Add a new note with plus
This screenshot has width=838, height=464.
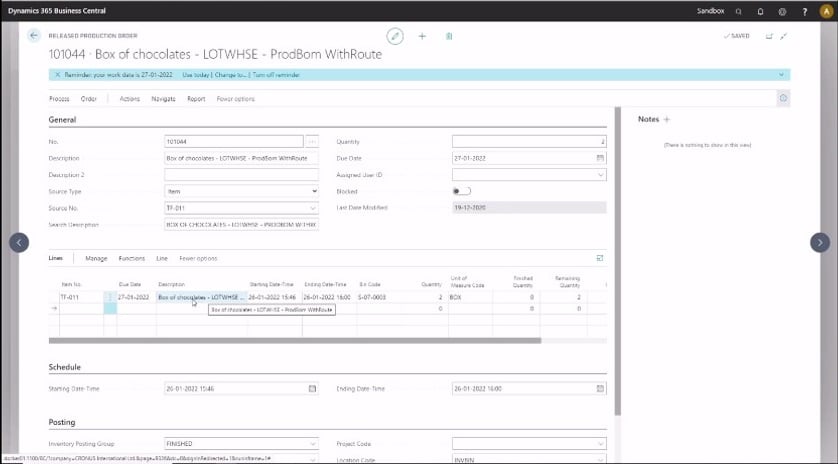(x=666, y=119)
